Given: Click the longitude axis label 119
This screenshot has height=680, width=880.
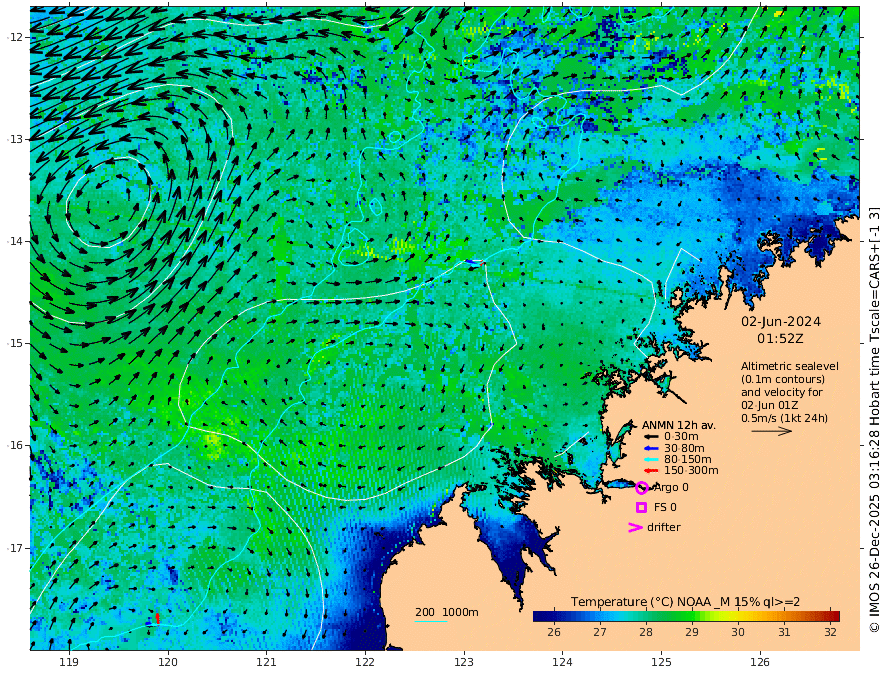Looking at the screenshot, I should (x=69, y=663).
